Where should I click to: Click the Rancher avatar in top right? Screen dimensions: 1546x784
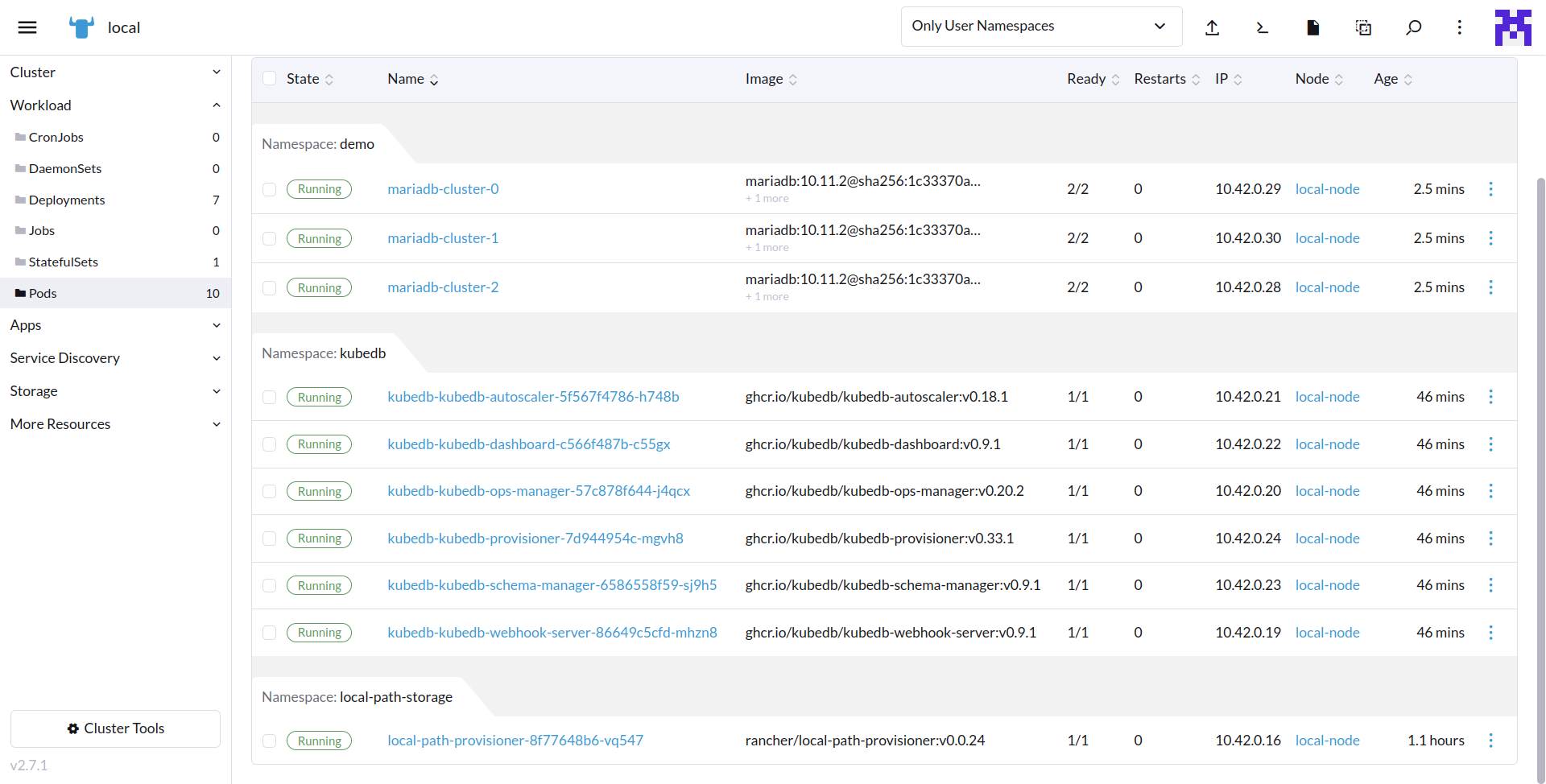1513,27
